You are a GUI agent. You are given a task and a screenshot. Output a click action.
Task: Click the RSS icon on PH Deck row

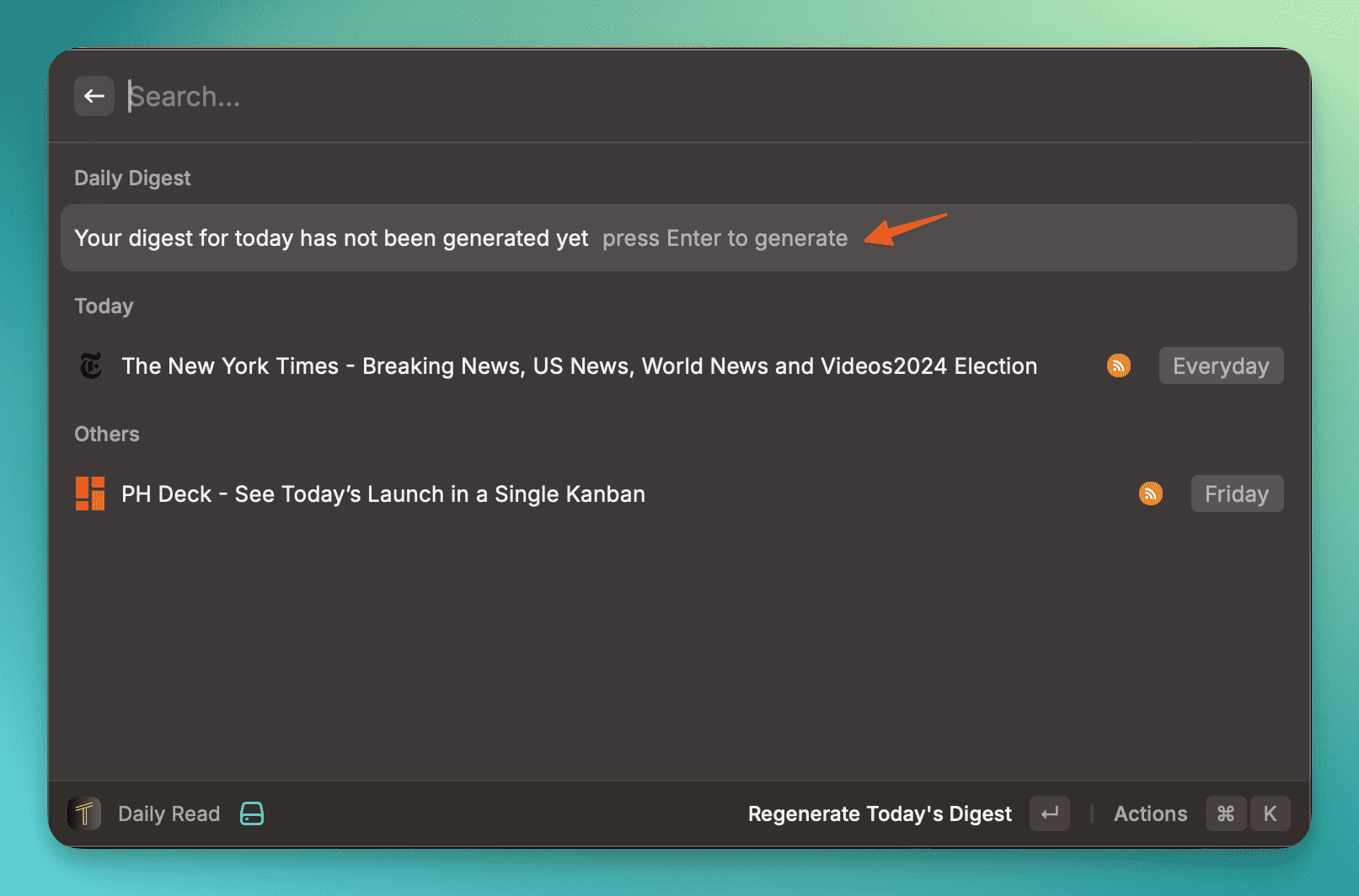1150,493
